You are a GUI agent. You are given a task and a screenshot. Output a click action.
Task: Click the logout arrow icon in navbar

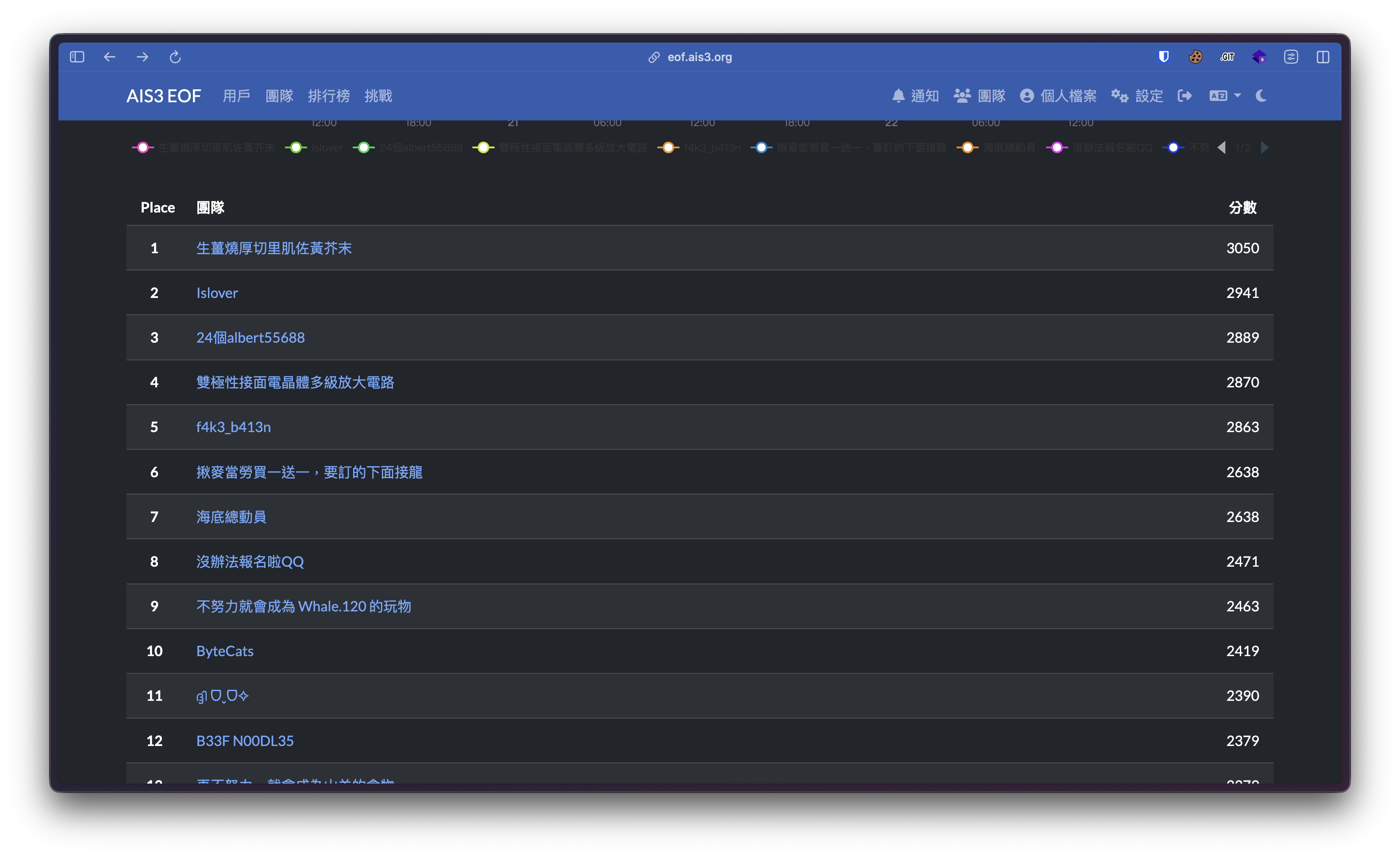click(x=1185, y=96)
